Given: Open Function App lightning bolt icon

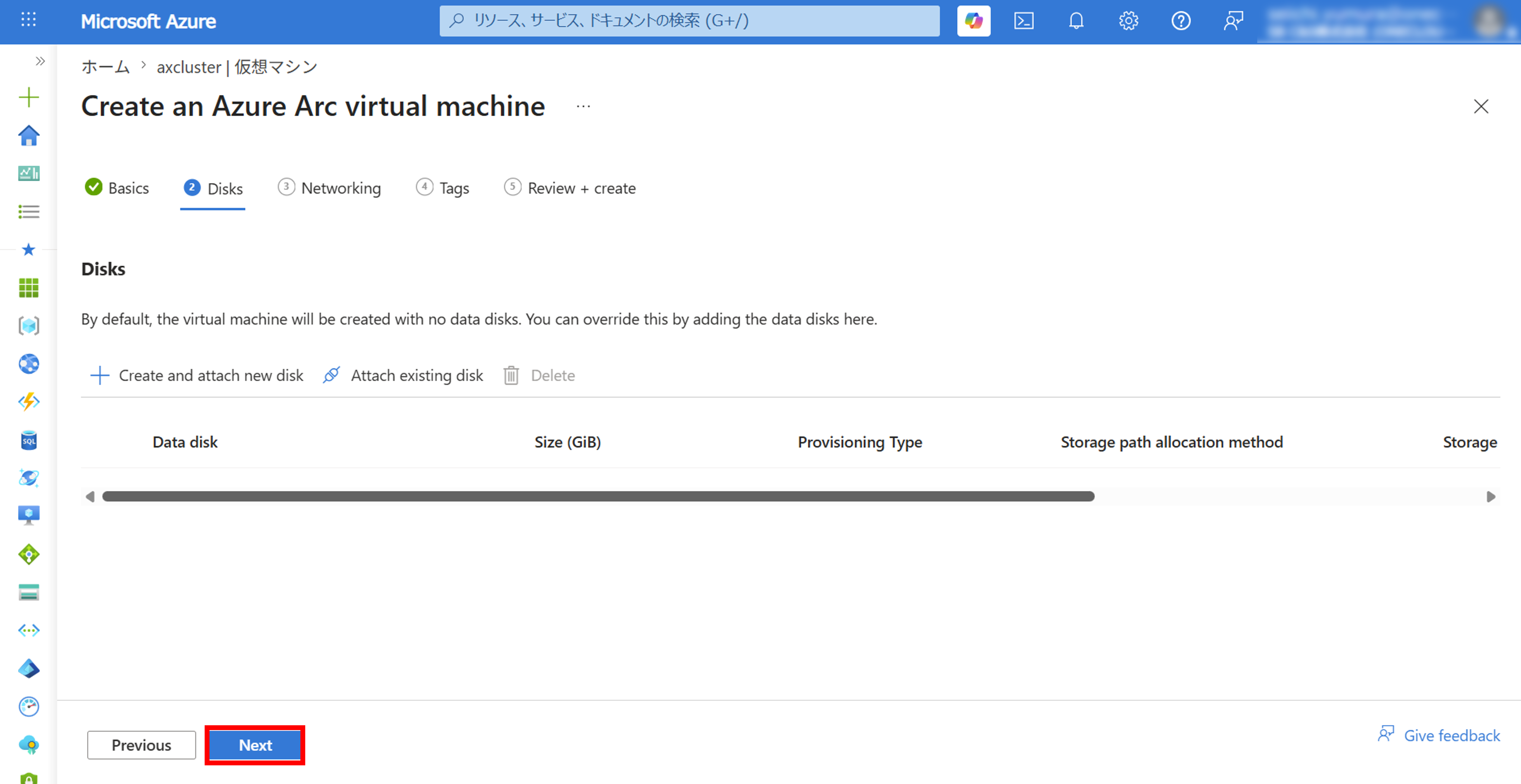Looking at the screenshot, I should pos(28,402).
